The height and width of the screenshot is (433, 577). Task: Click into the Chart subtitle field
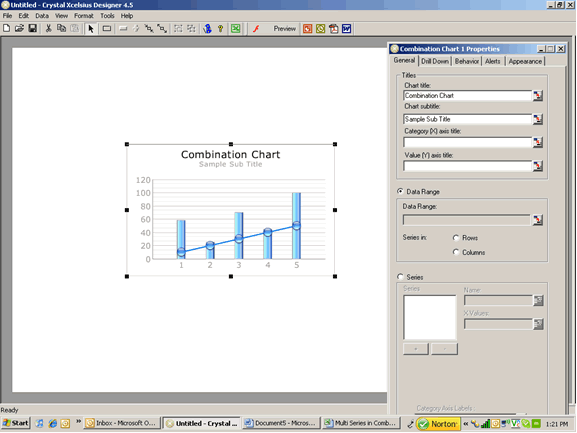click(x=468, y=119)
